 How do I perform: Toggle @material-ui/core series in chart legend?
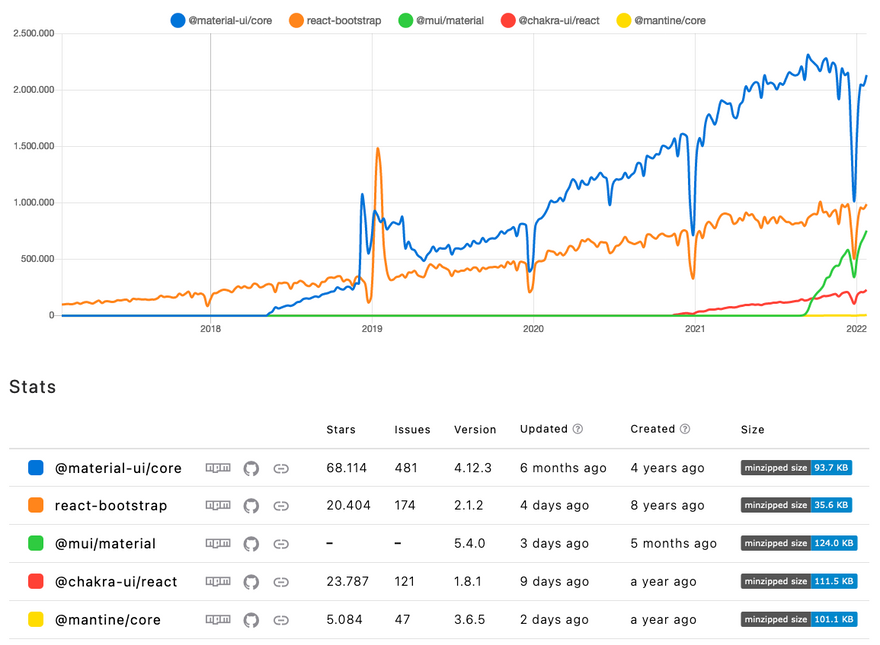226,19
